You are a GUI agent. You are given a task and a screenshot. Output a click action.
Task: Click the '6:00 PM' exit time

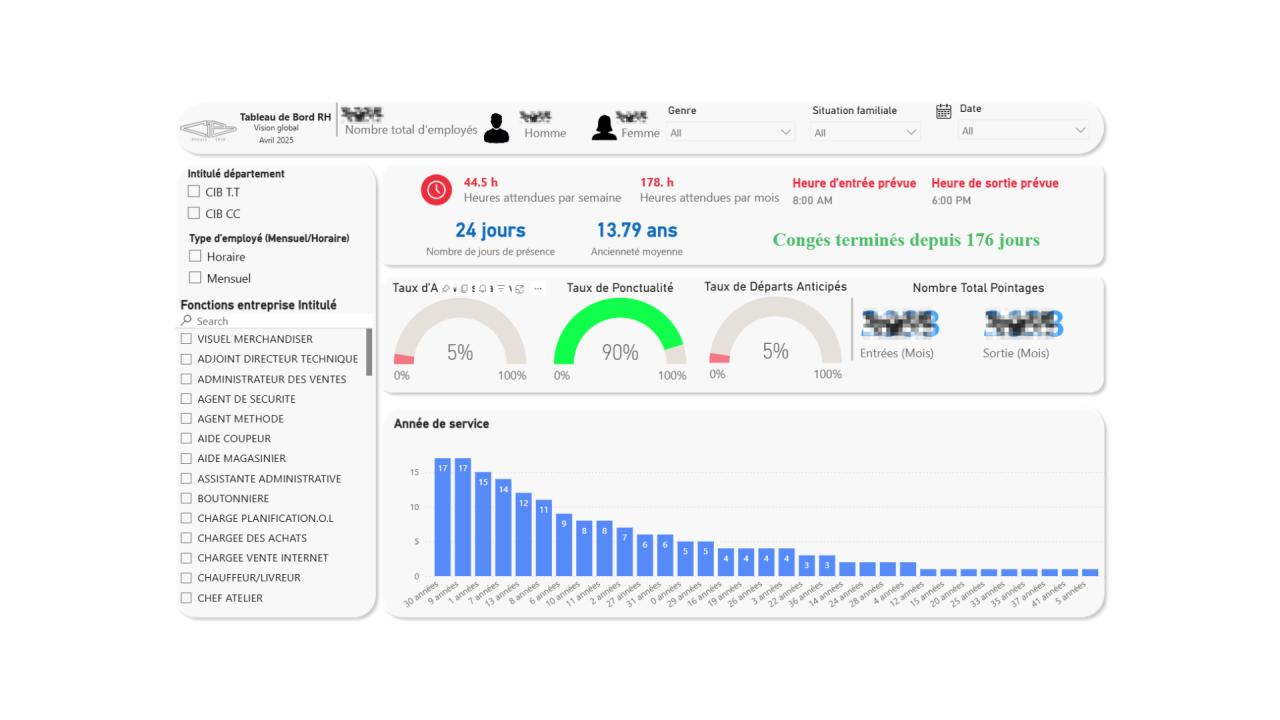pos(951,200)
